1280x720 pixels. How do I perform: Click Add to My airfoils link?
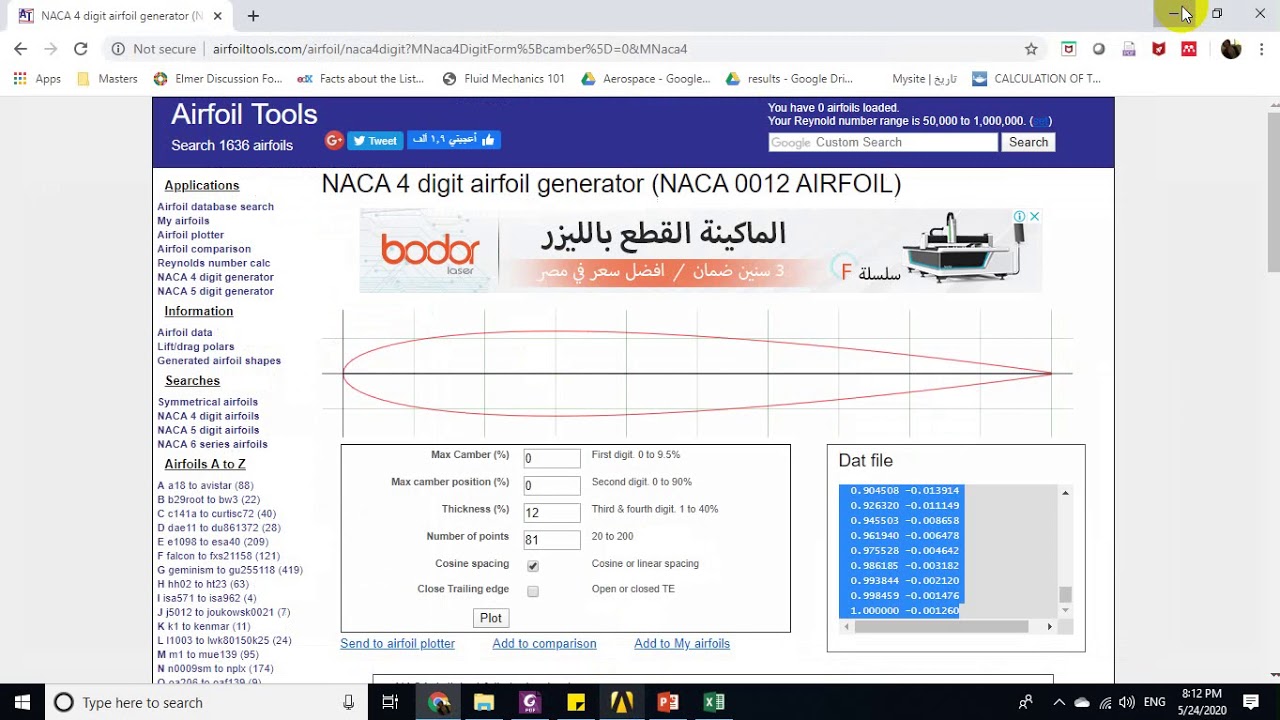tap(682, 644)
